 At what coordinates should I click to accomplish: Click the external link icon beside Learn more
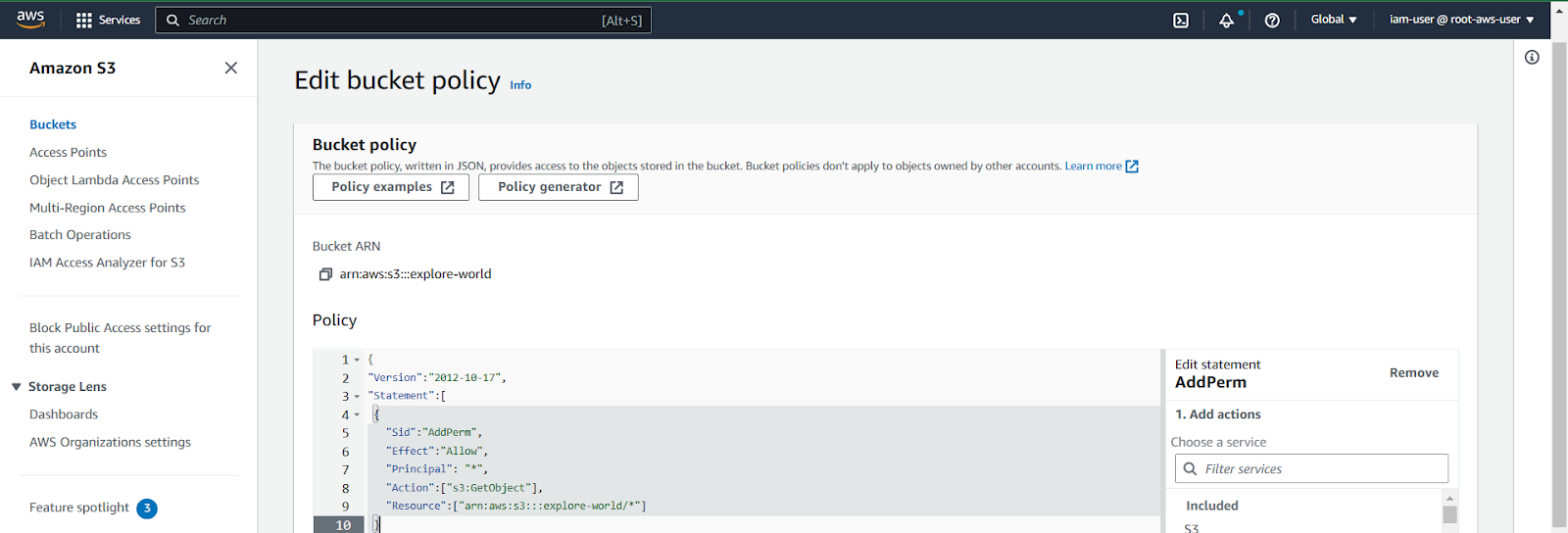pos(1132,167)
